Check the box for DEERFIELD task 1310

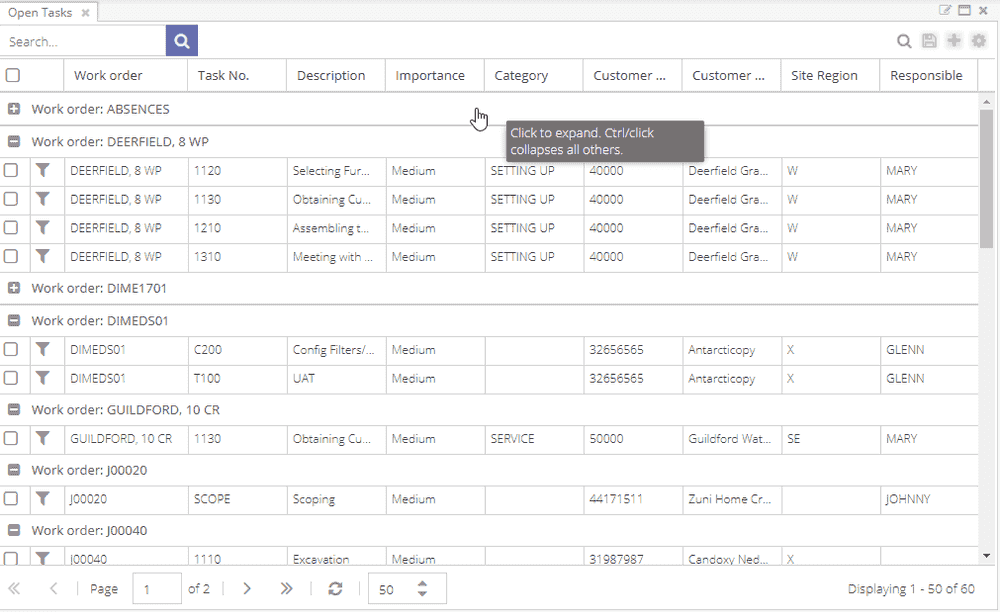tap(11, 256)
